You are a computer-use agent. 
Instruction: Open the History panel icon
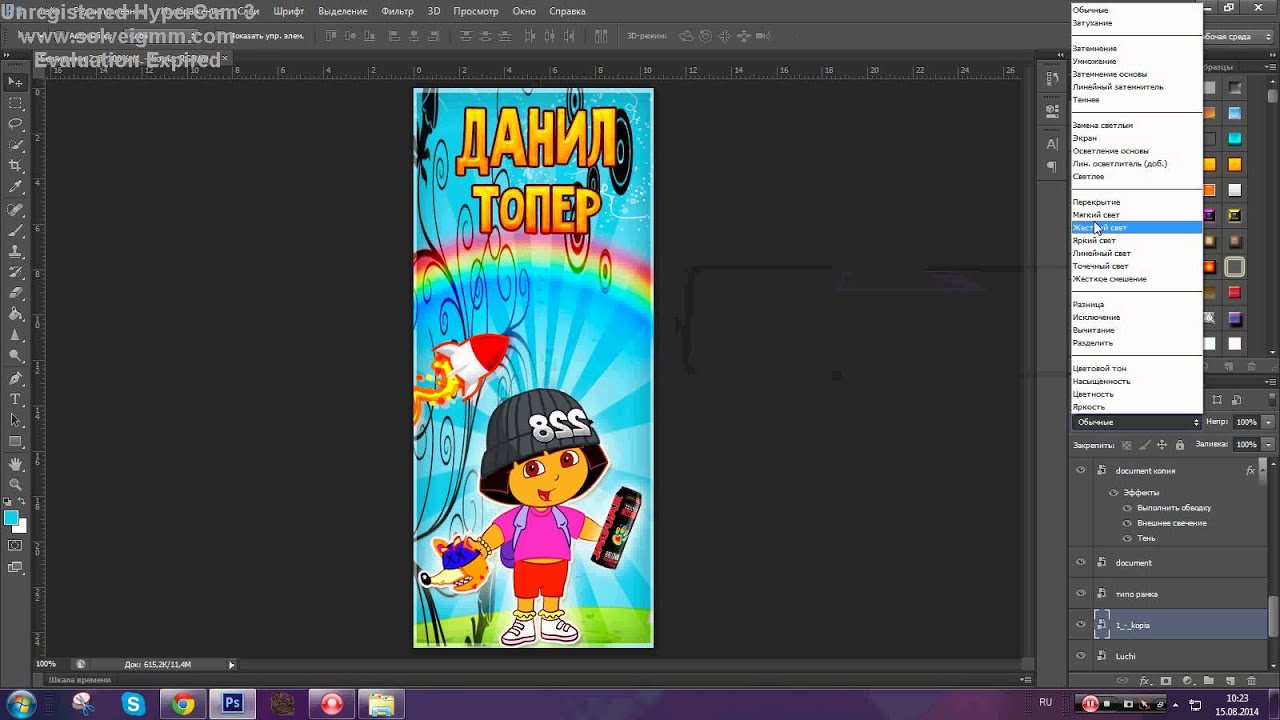coord(1052,81)
